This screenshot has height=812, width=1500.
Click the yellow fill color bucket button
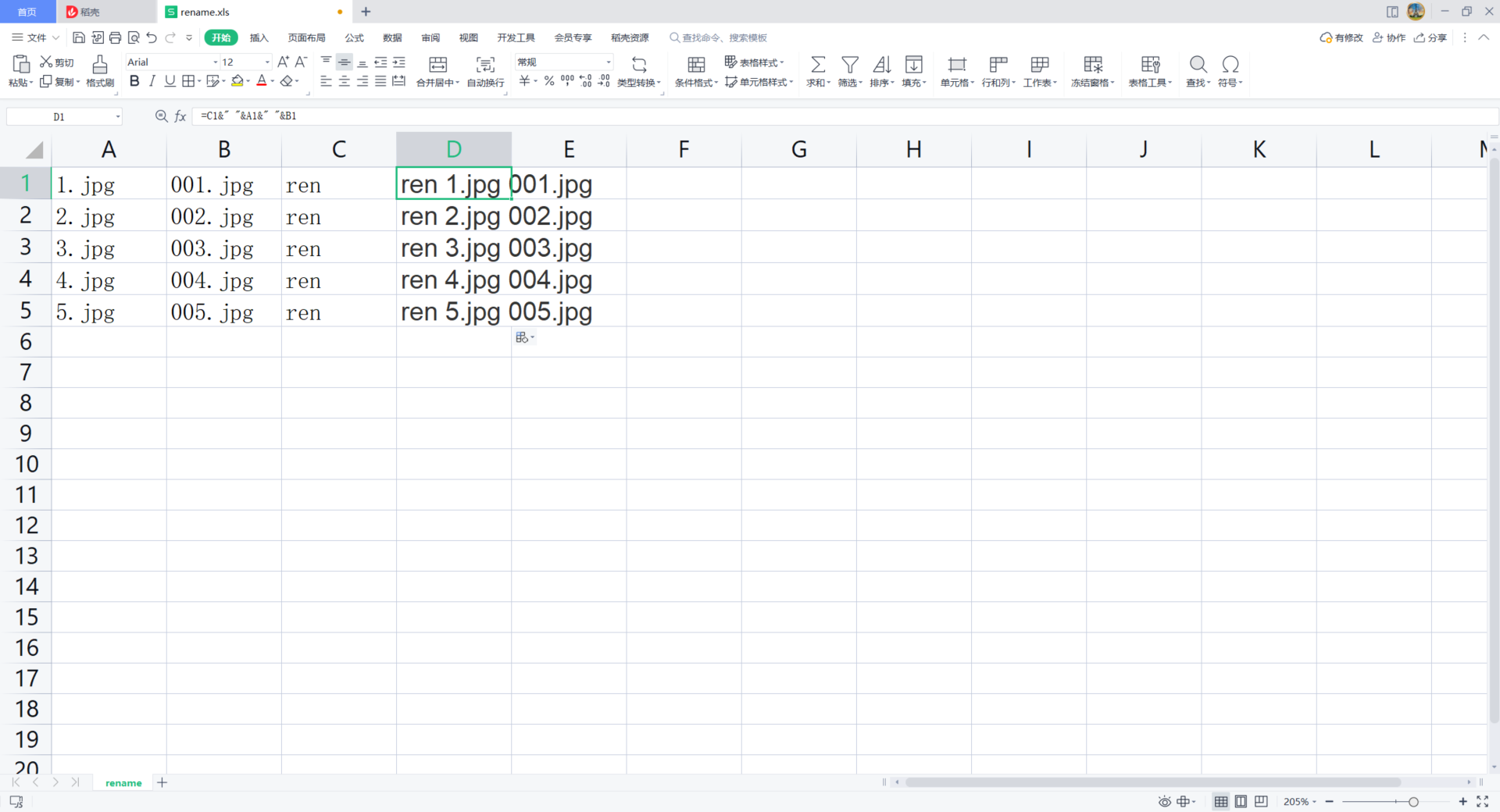(237, 81)
